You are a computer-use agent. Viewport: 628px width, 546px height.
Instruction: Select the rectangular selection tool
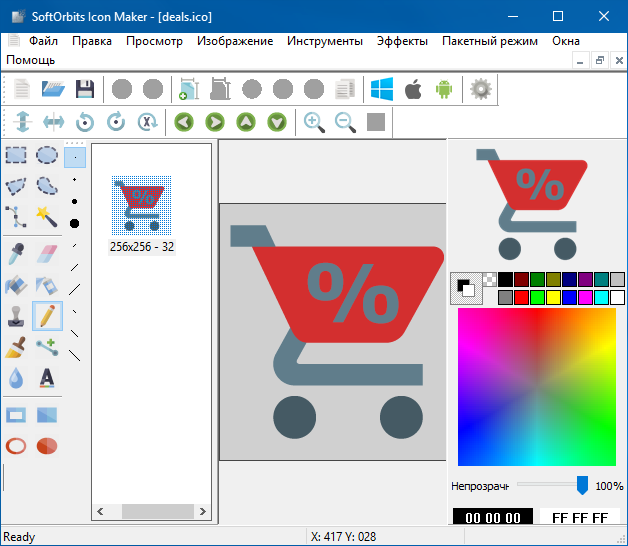16,155
